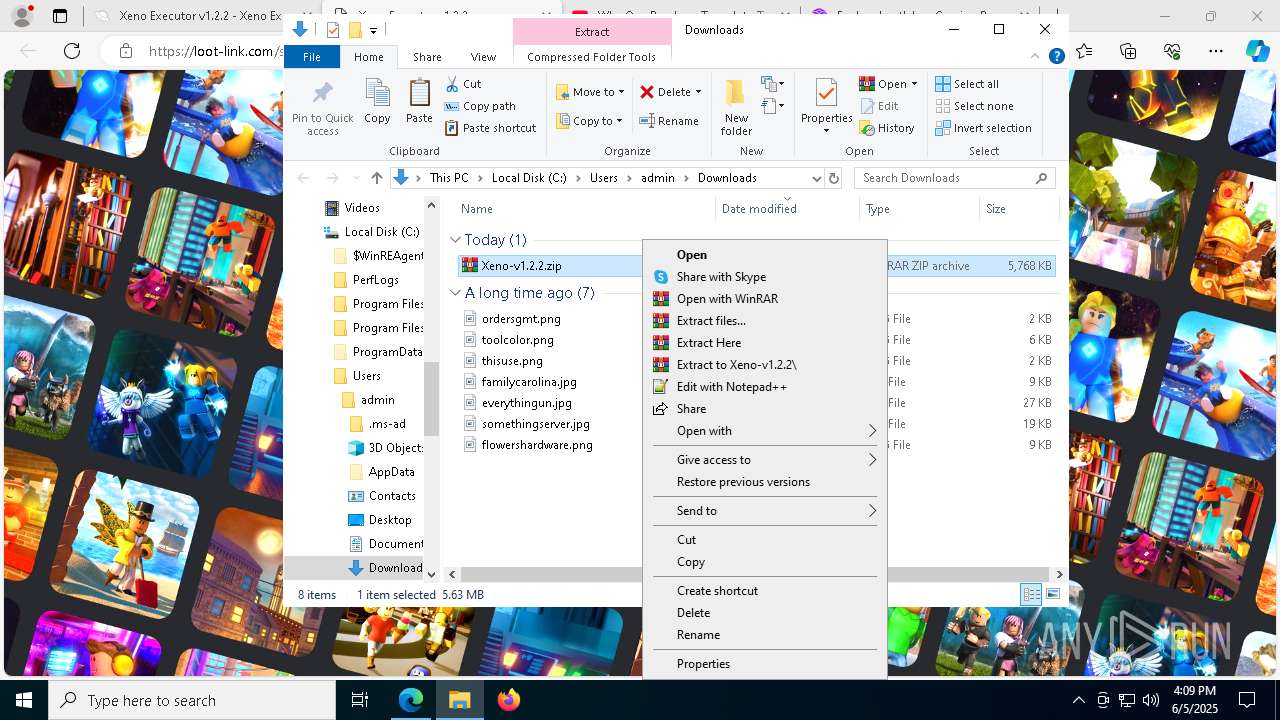Image resolution: width=1280 pixels, height=720 pixels.
Task: Open Firefox from the taskbar
Action: click(508, 700)
